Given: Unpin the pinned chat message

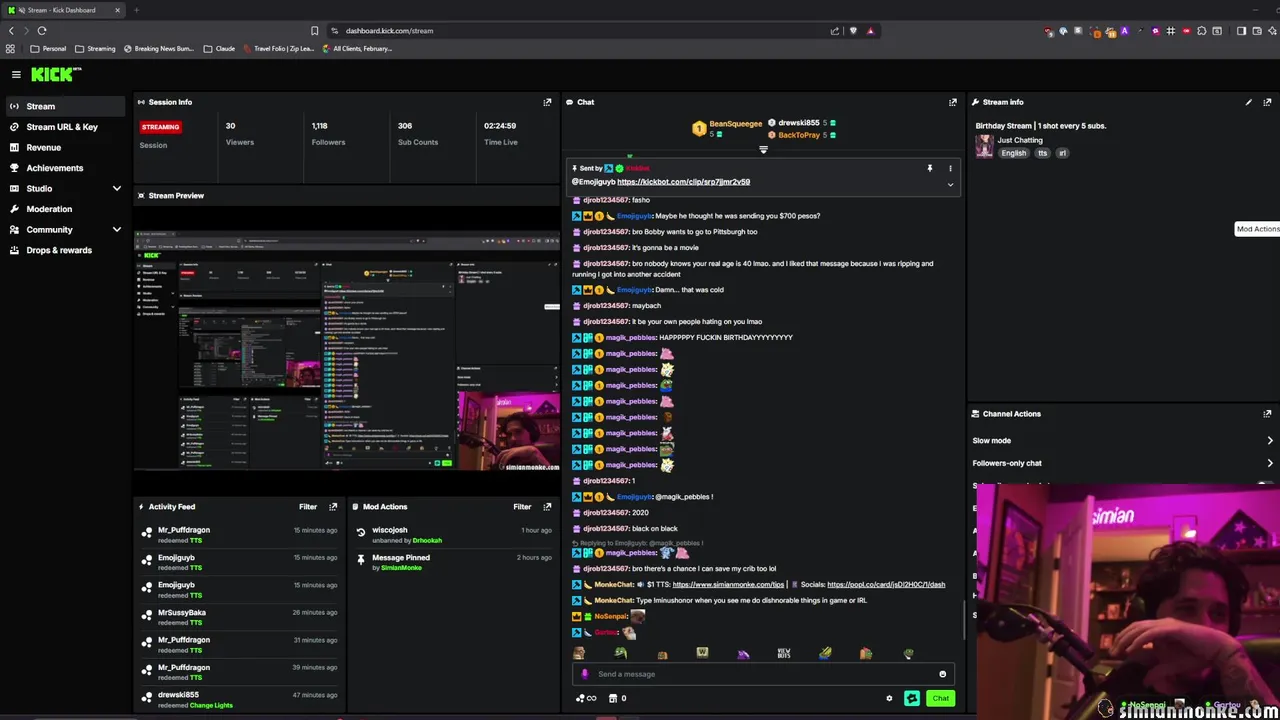Looking at the screenshot, I should pos(929,168).
